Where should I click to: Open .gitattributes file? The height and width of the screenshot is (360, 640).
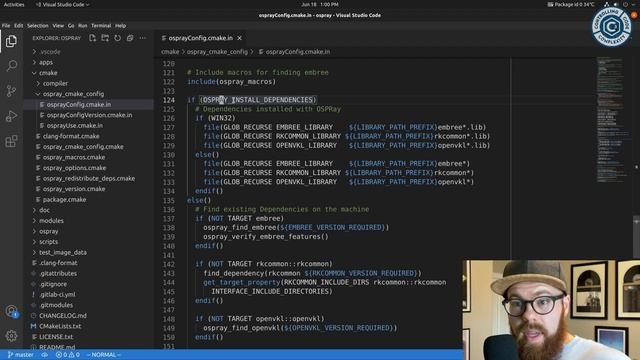coord(89,273)
